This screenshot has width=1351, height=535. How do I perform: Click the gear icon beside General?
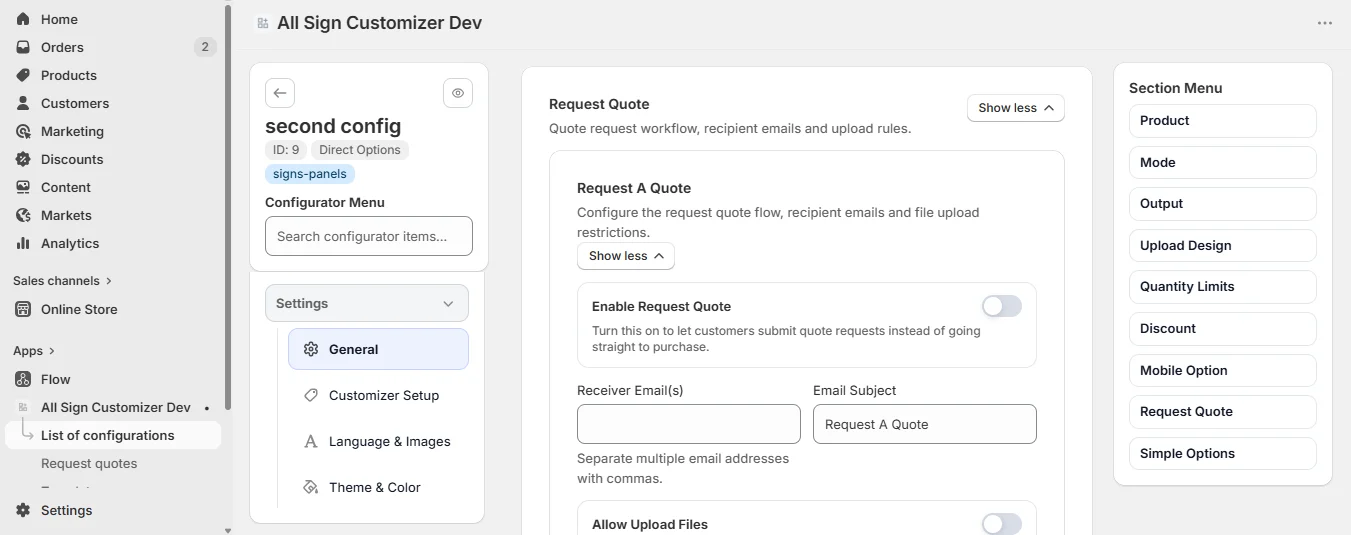coord(311,349)
